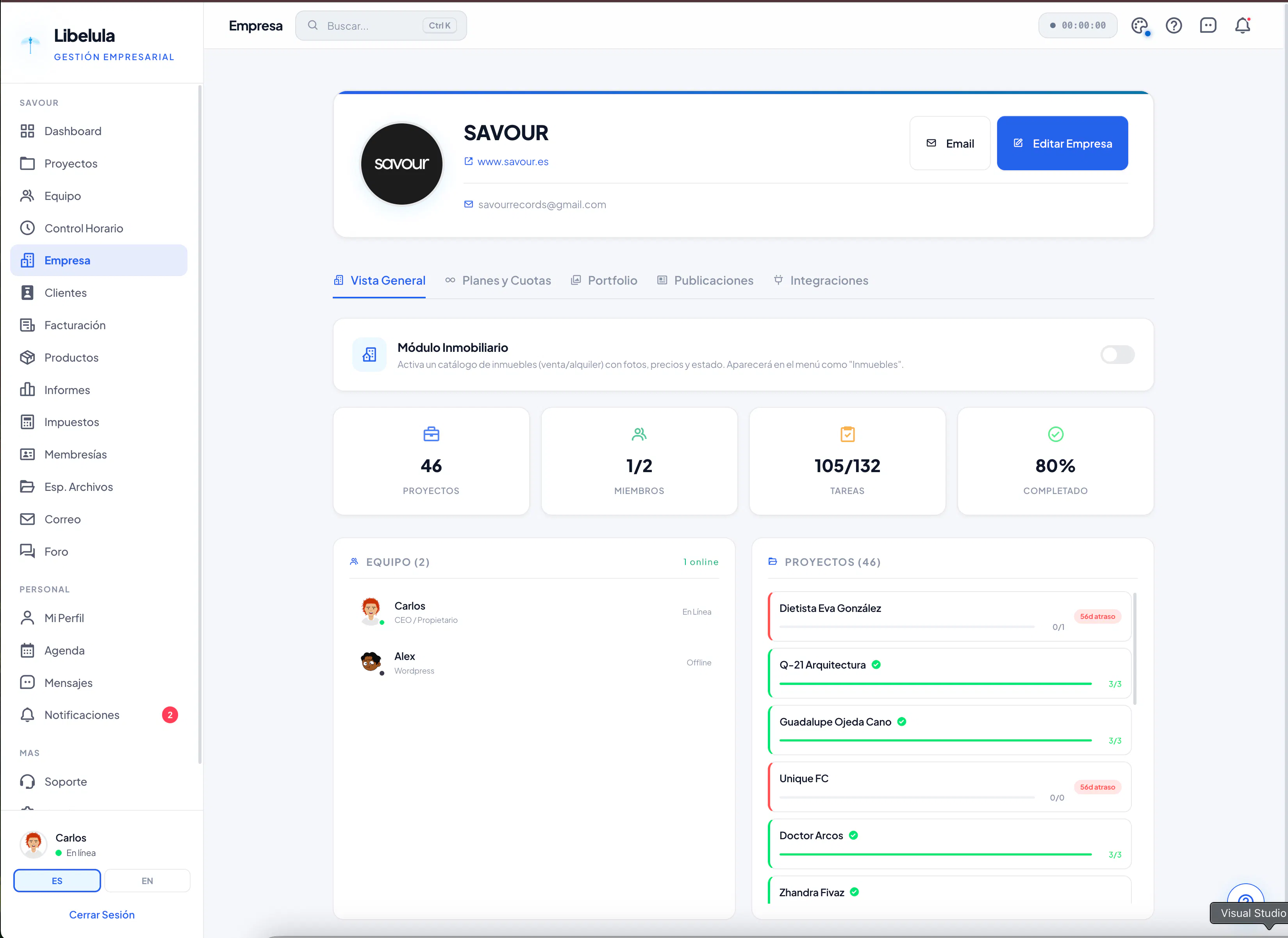The height and width of the screenshot is (938, 1288).
Task: Select team member Carlos CEO row
Action: click(534, 612)
